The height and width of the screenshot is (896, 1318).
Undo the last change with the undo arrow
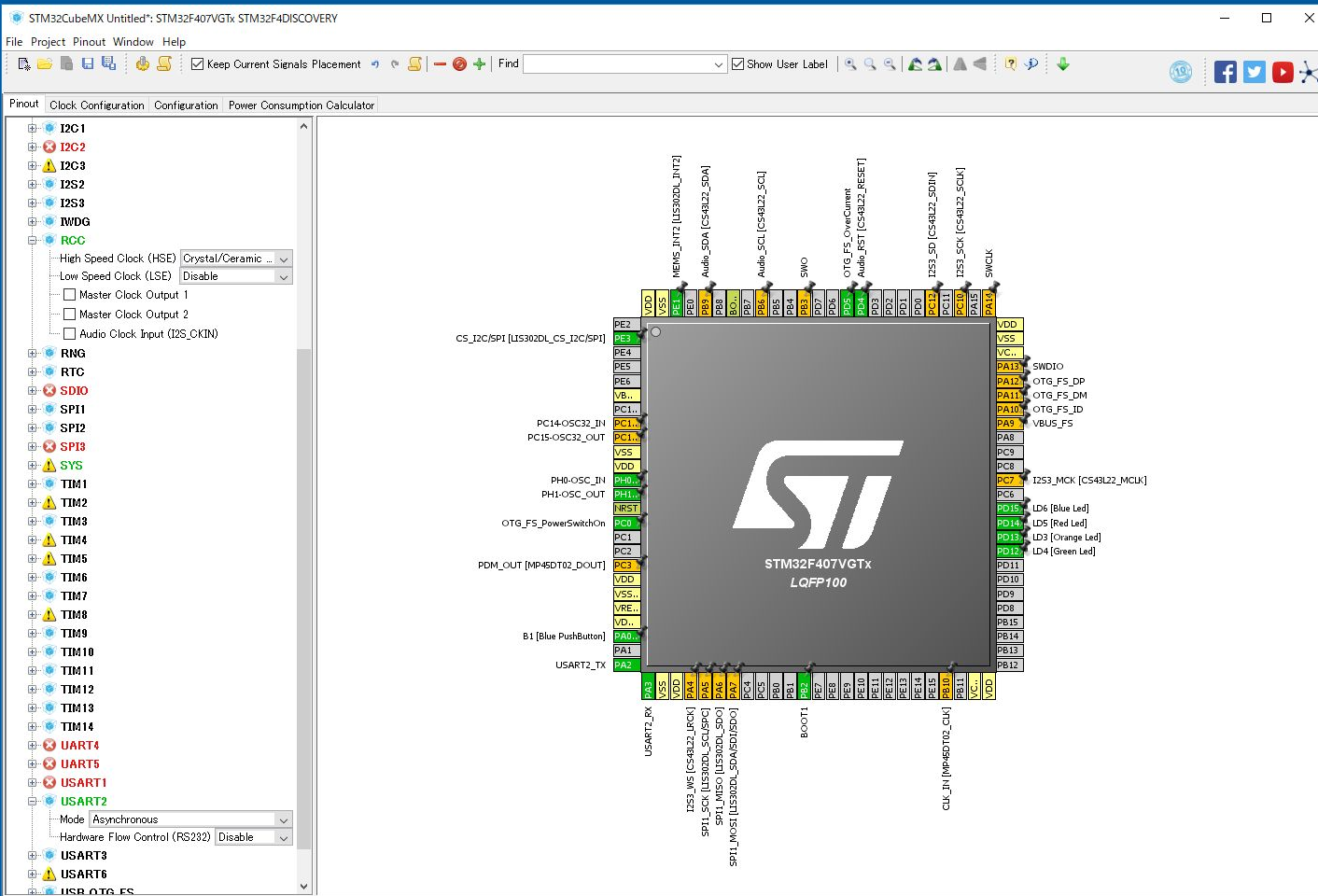tap(374, 63)
